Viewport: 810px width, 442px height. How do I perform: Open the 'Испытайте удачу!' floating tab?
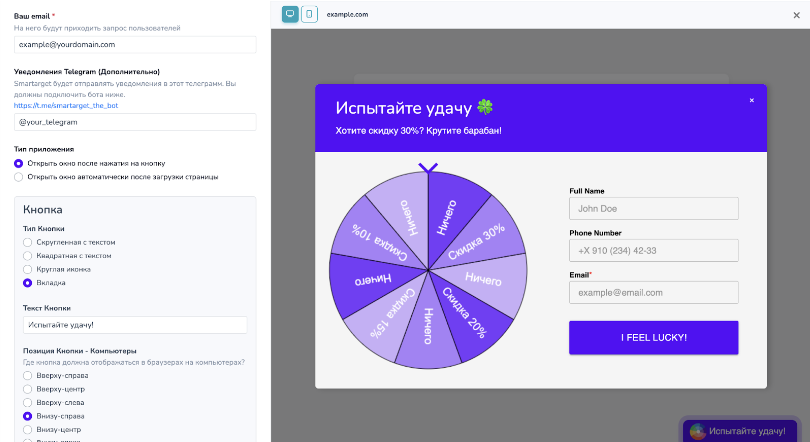pyautogui.click(x=741, y=431)
